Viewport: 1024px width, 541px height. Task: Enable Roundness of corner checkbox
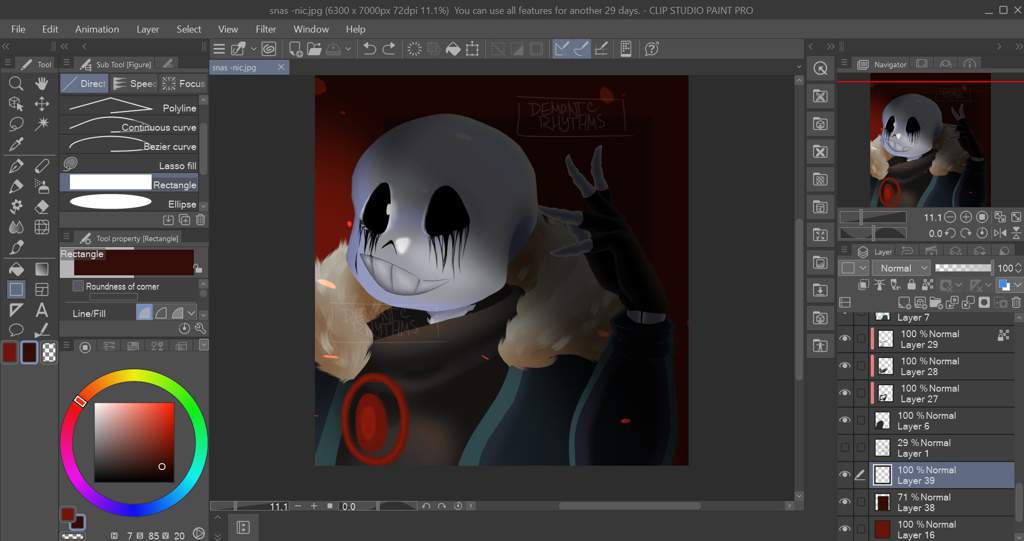tap(78, 286)
